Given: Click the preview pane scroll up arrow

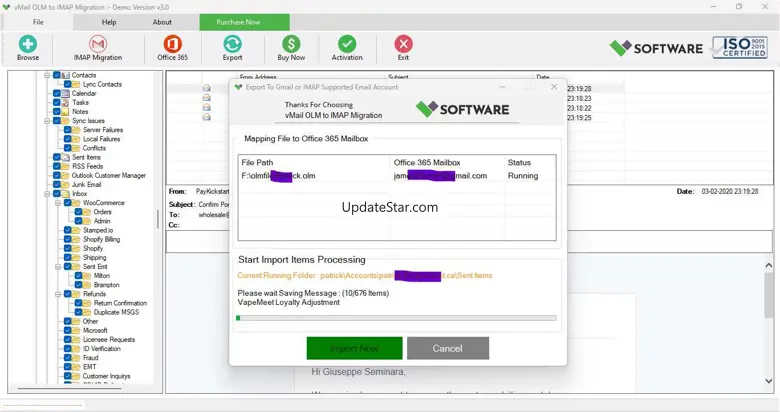Looking at the screenshot, I should pyautogui.click(x=769, y=266).
